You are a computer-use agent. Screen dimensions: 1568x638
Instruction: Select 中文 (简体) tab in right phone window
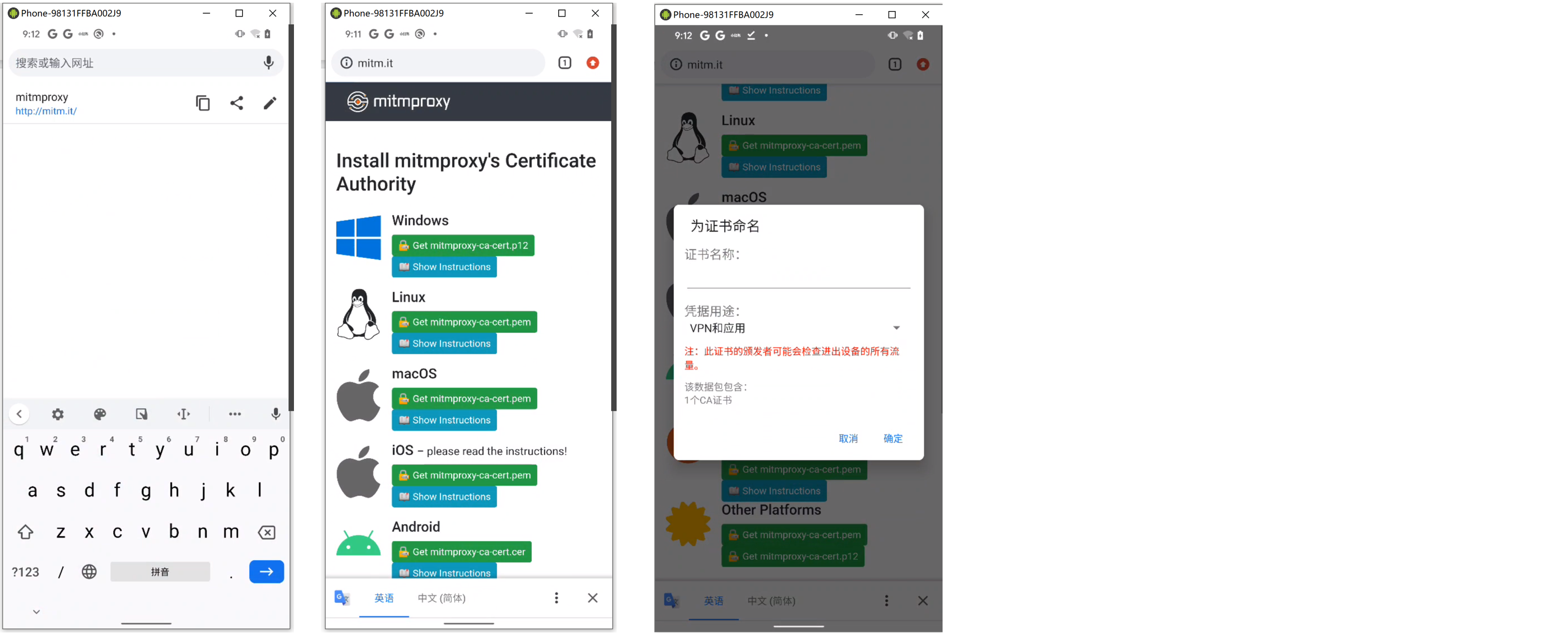[x=772, y=602]
